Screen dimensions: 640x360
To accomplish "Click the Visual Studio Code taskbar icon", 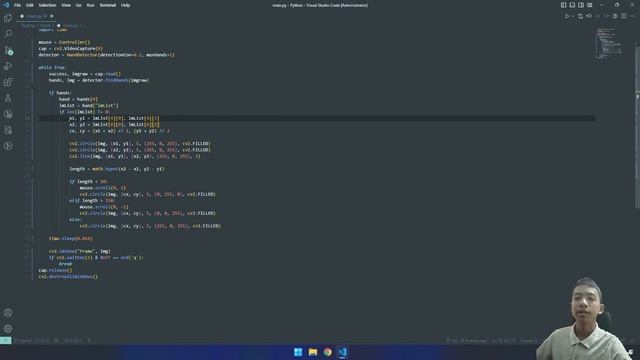I will pyautogui.click(x=342, y=352).
